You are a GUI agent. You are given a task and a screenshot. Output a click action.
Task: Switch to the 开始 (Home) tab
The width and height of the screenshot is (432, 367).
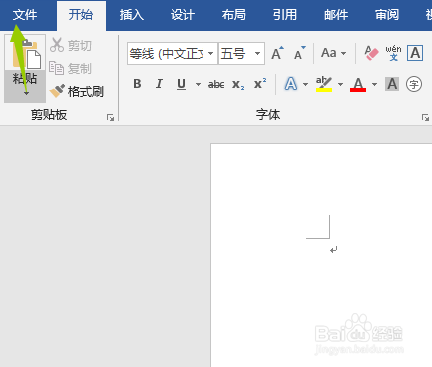pyautogui.click(x=81, y=15)
